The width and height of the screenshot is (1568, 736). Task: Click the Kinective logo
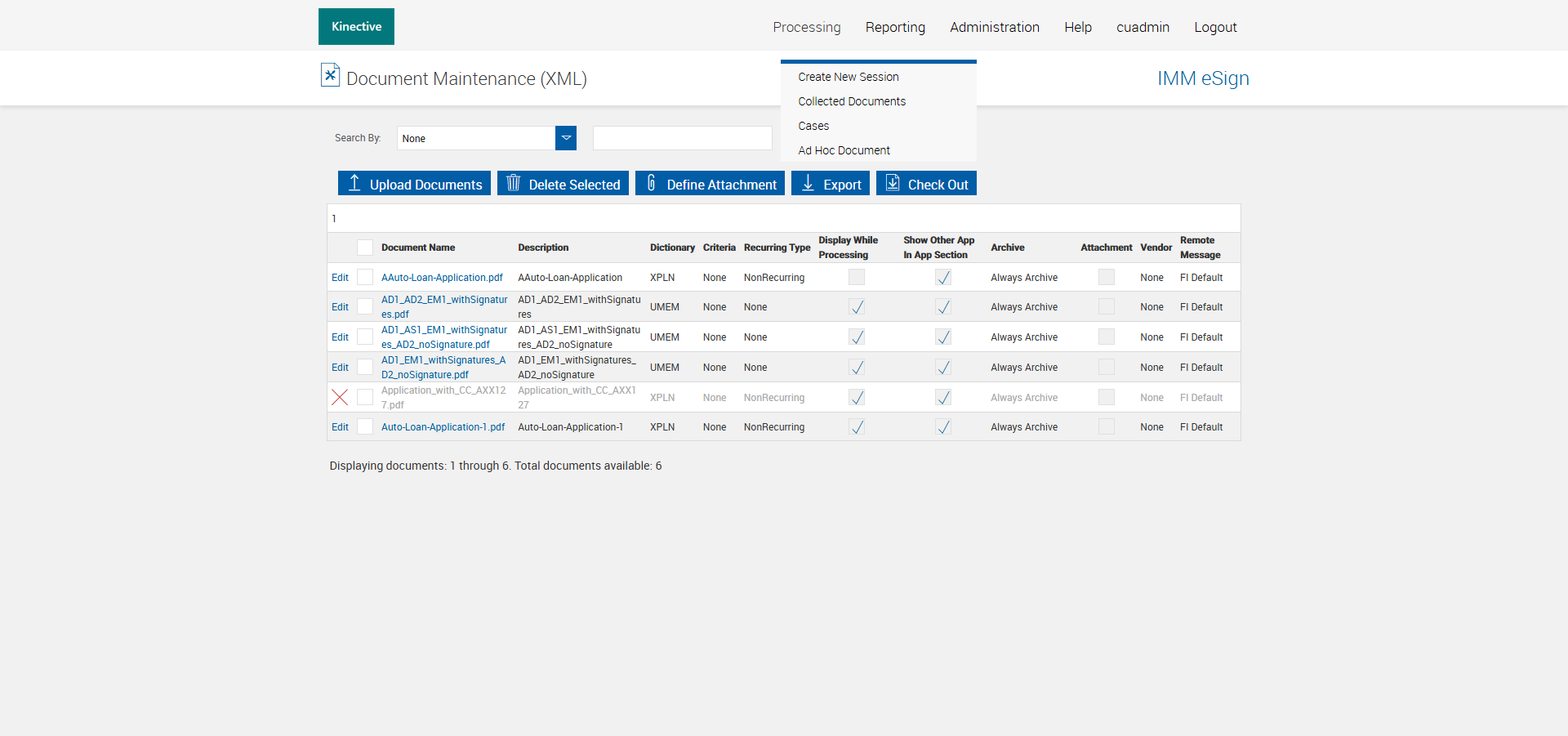[x=356, y=27]
